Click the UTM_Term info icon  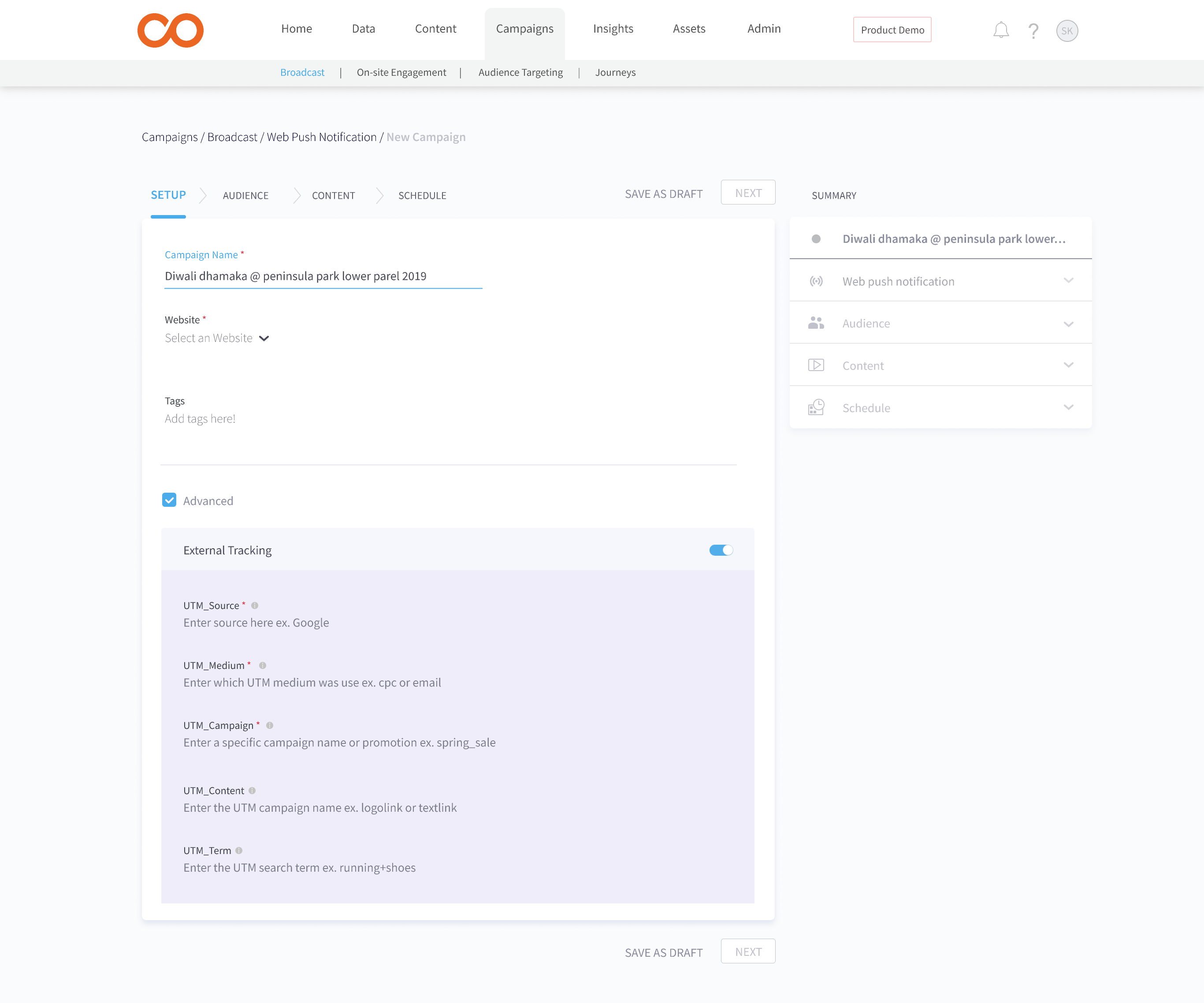(239, 851)
